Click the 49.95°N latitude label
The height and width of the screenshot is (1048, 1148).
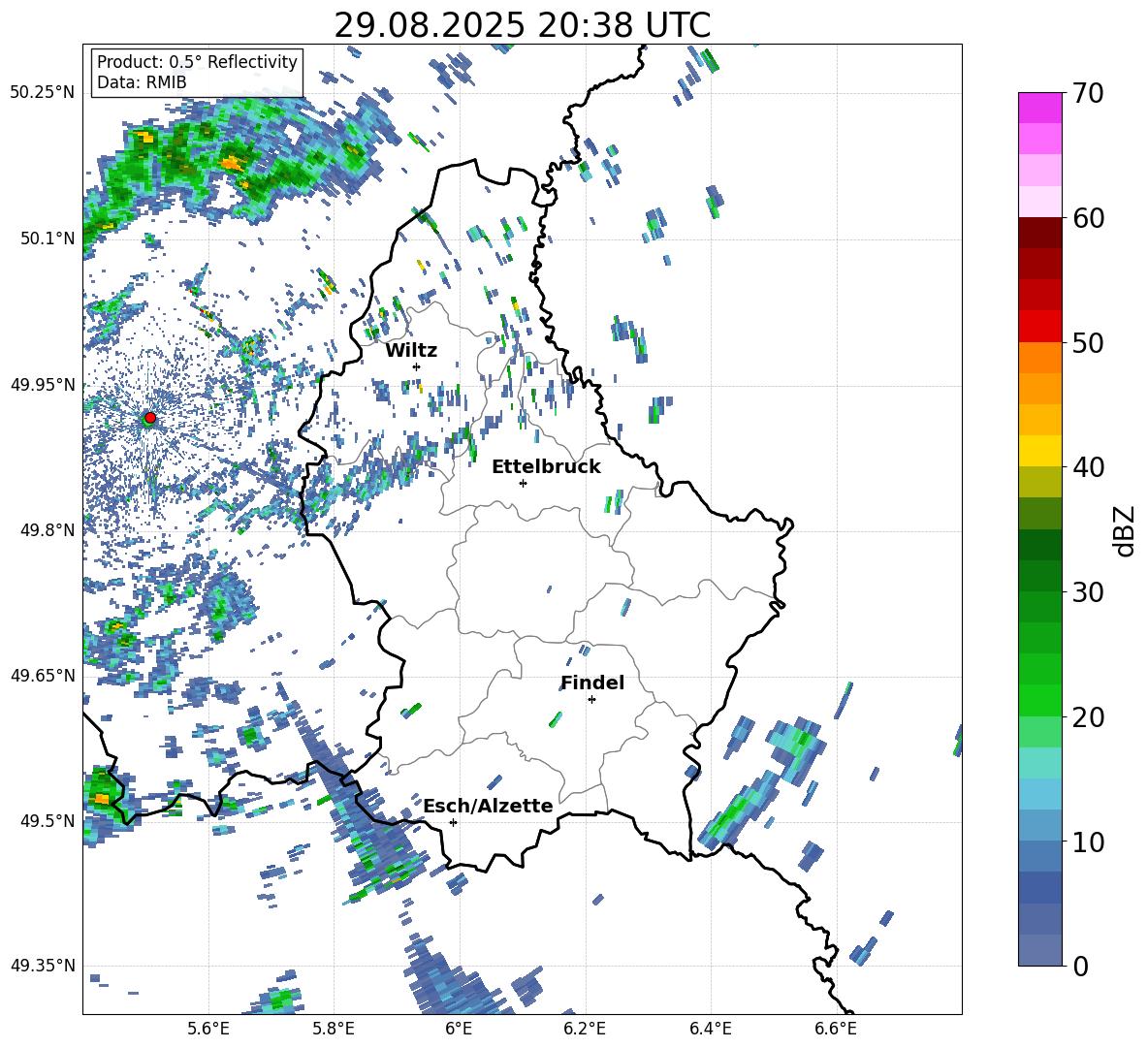pyautogui.click(x=43, y=384)
